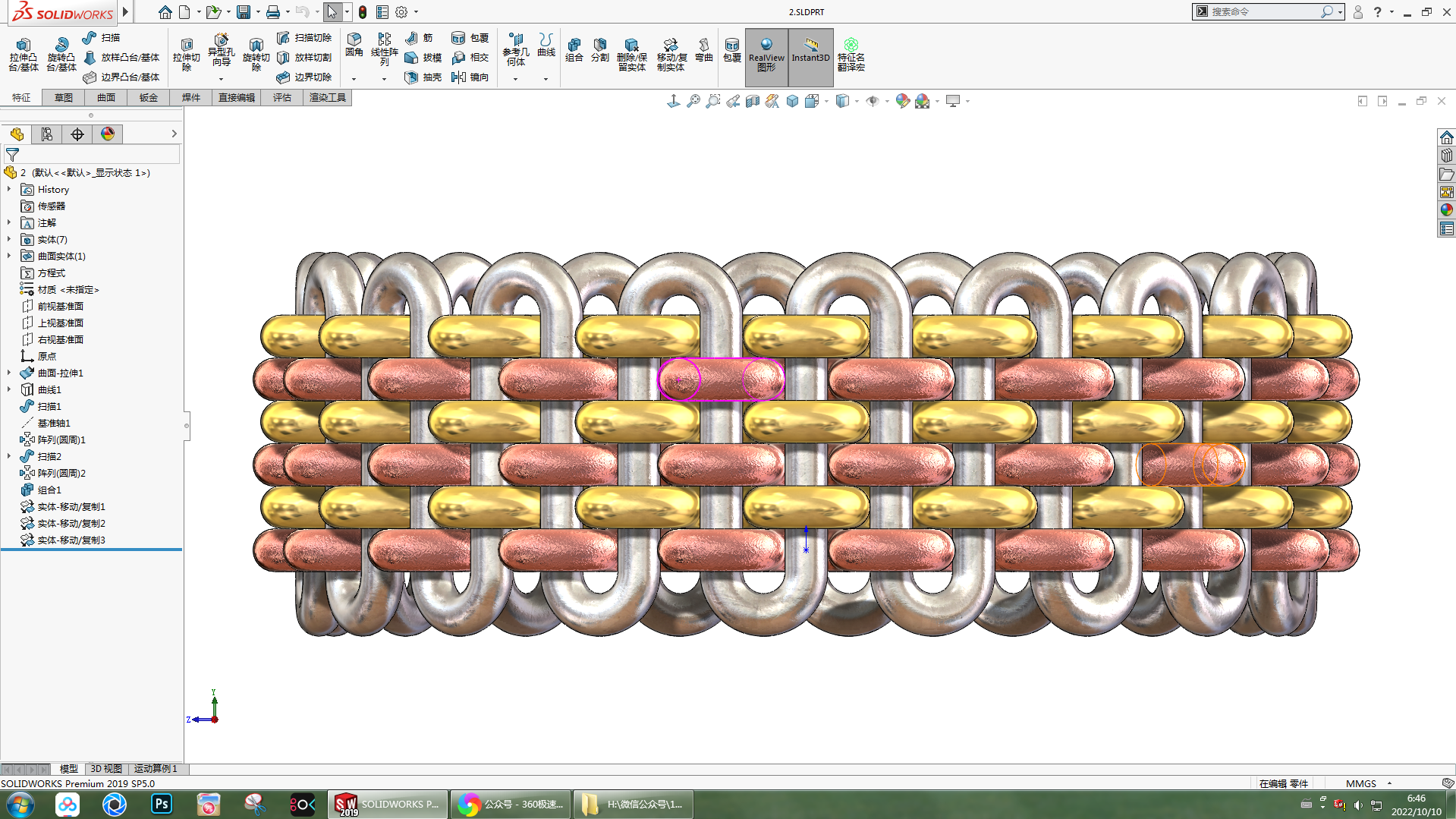Open the PropertyManager tab icon
The height and width of the screenshot is (819, 1456).
47,134
